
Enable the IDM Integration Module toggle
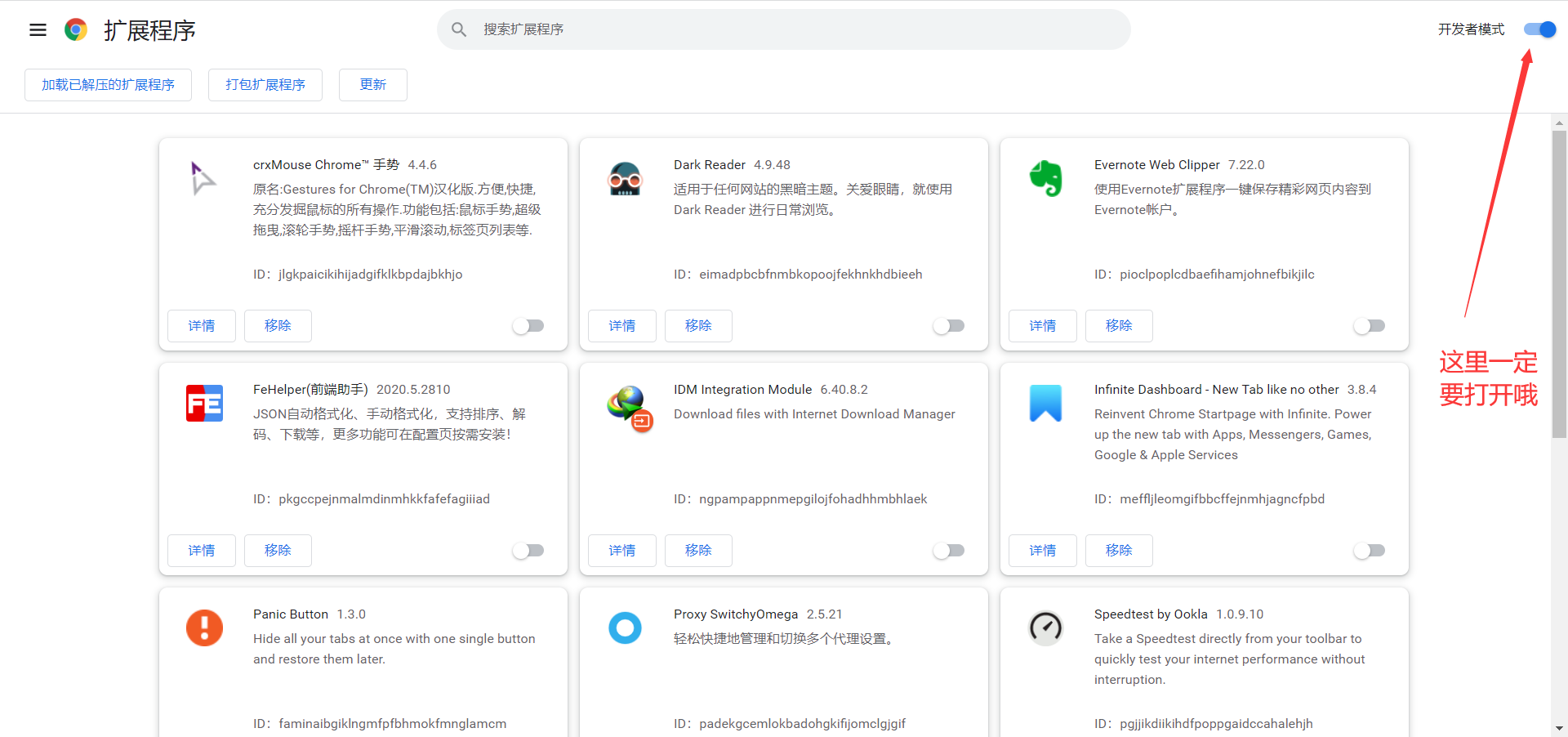949,551
